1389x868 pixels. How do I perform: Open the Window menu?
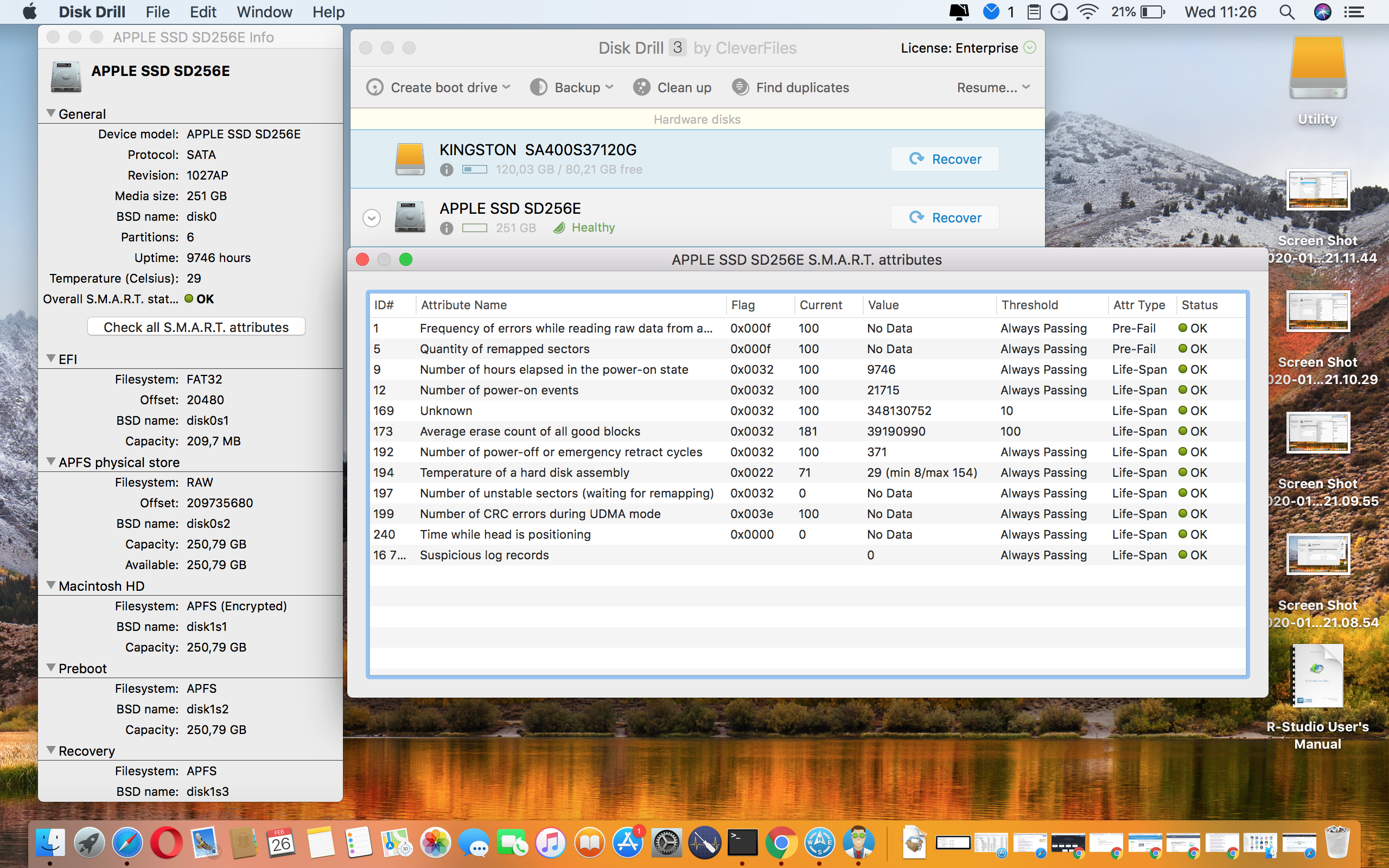[264, 12]
